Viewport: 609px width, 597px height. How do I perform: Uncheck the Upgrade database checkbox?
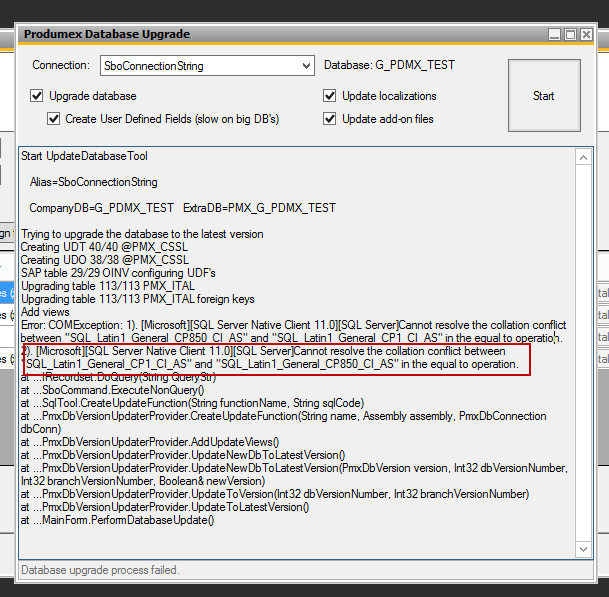tap(37, 96)
